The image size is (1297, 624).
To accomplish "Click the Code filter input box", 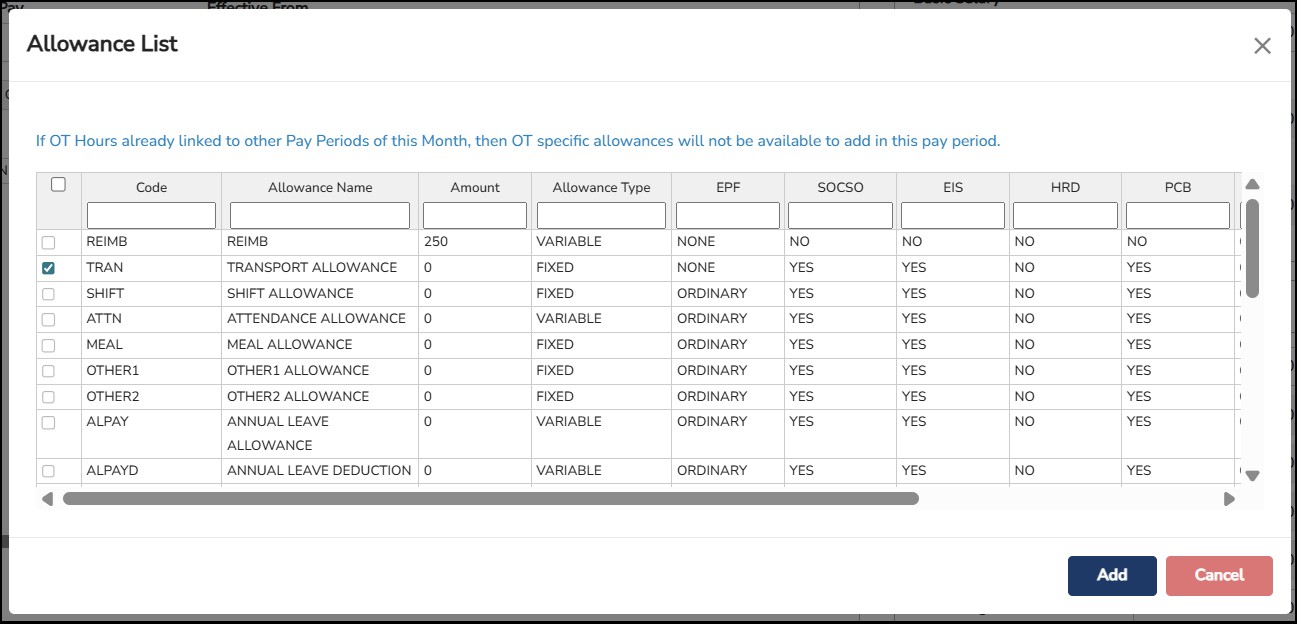I will pos(152,215).
